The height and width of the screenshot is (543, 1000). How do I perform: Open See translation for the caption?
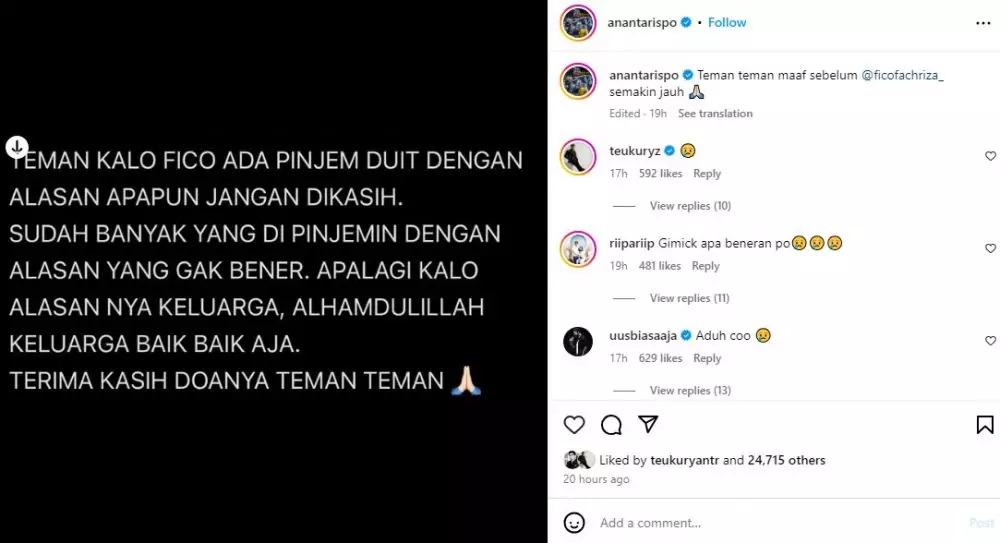coord(715,114)
